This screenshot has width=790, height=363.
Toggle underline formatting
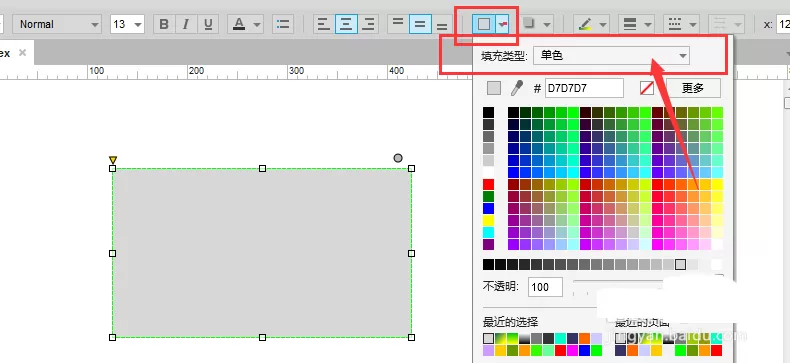click(208, 24)
